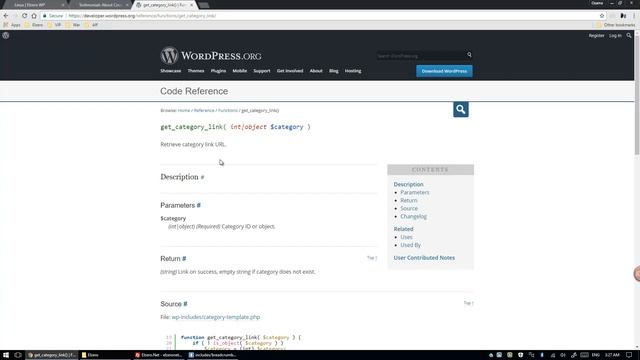Jump to Related in Contents box
This screenshot has width=640, height=360.
404,229
